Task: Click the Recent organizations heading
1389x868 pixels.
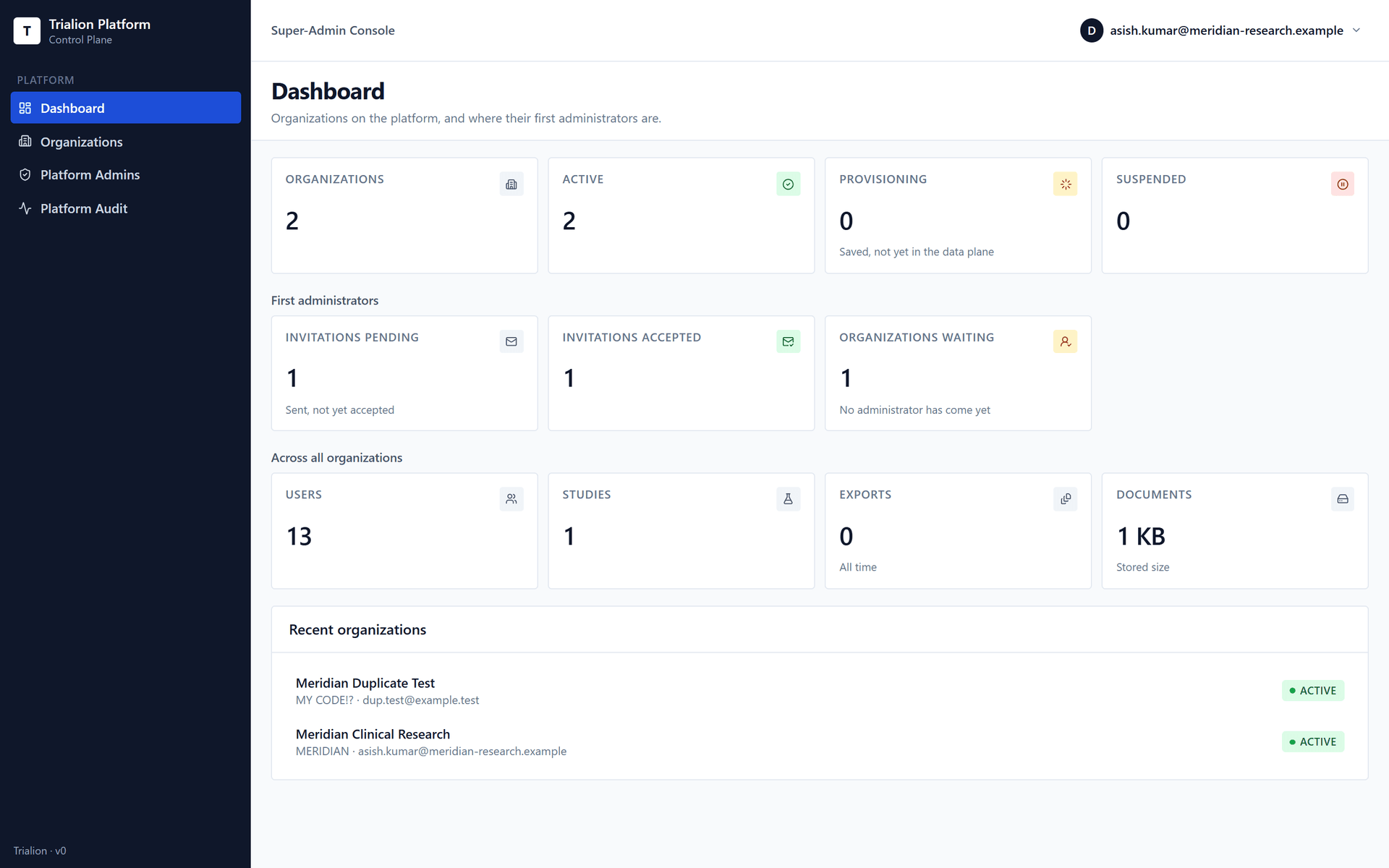Action: 357,630
